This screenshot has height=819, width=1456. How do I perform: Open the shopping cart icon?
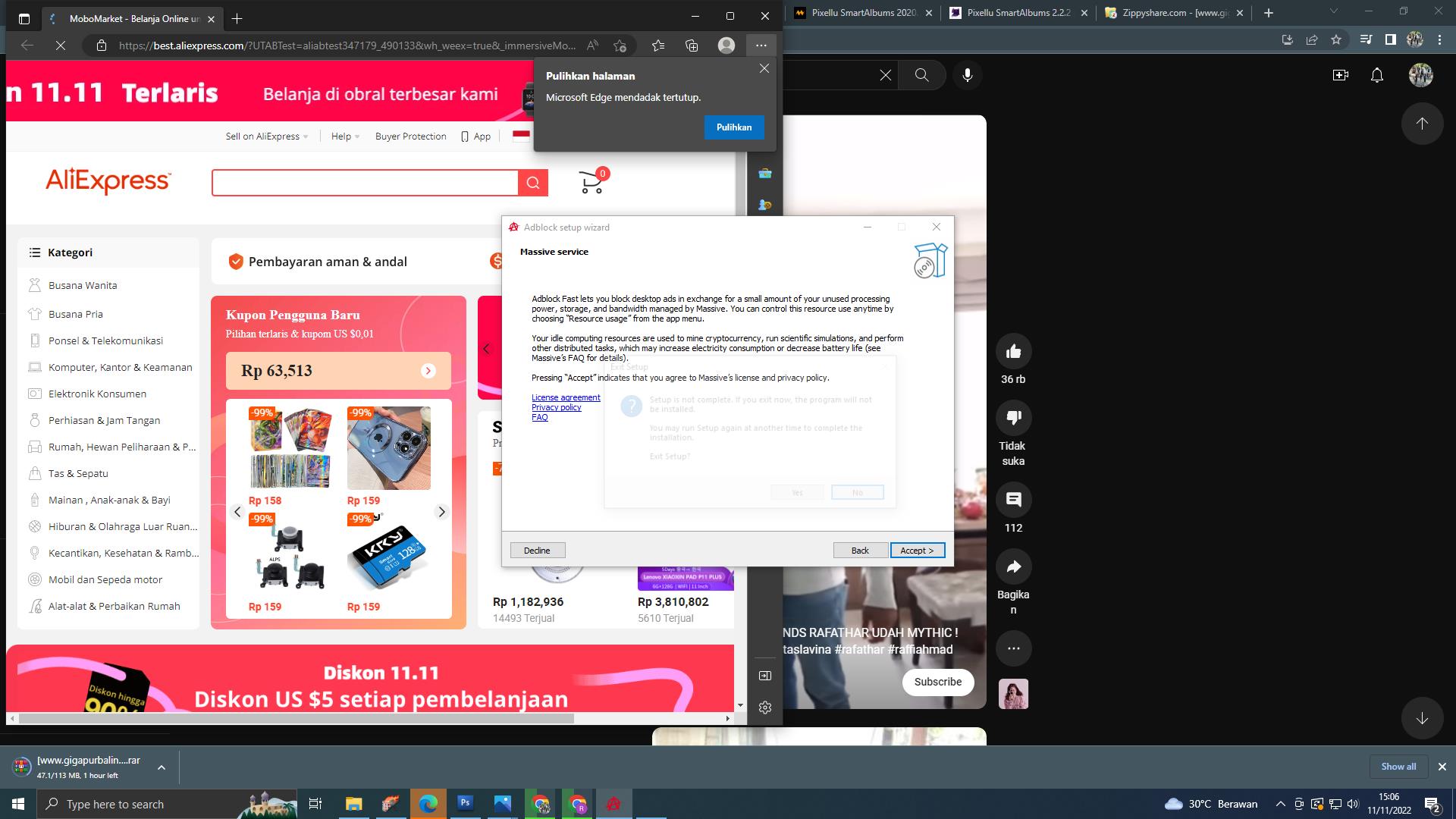point(591,182)
